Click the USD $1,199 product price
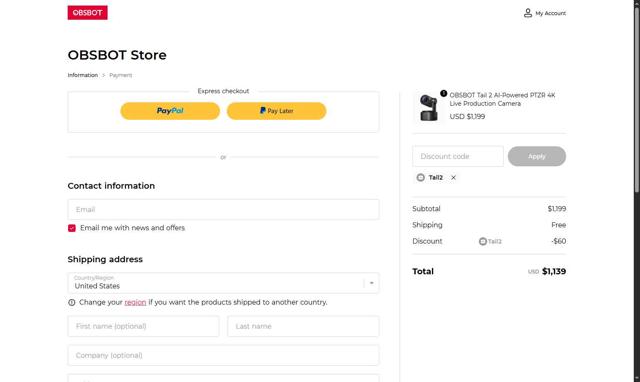The height and width of the screenshot is (382, 640). (467, 116)
